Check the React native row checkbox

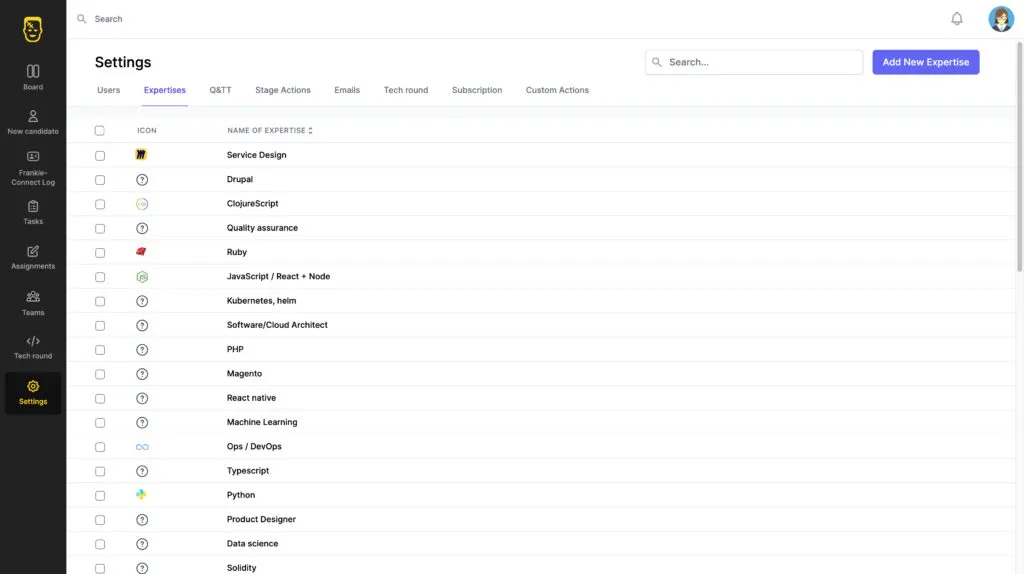pos(100,398)
